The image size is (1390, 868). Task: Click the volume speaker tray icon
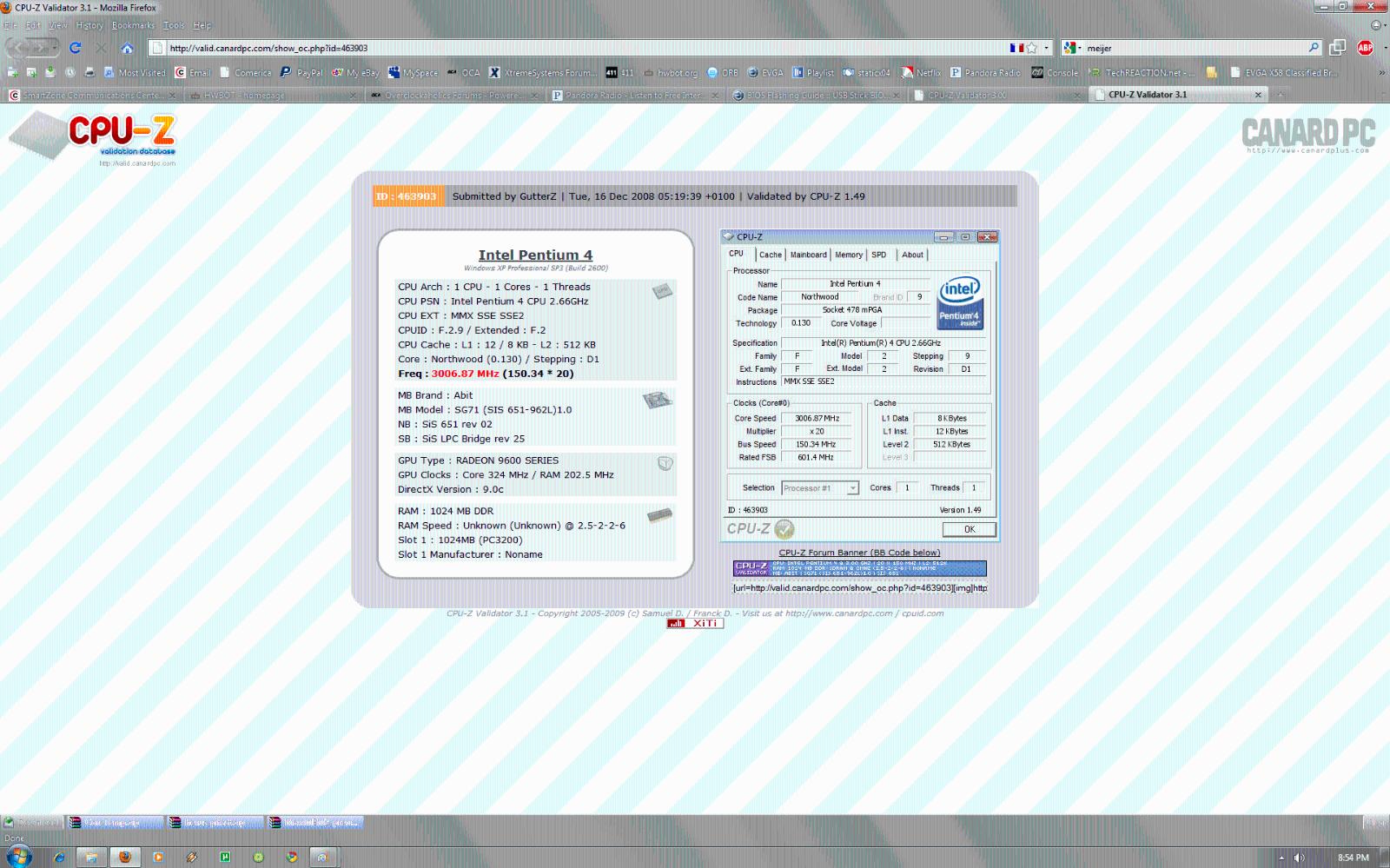click(x=1299, y=858)
